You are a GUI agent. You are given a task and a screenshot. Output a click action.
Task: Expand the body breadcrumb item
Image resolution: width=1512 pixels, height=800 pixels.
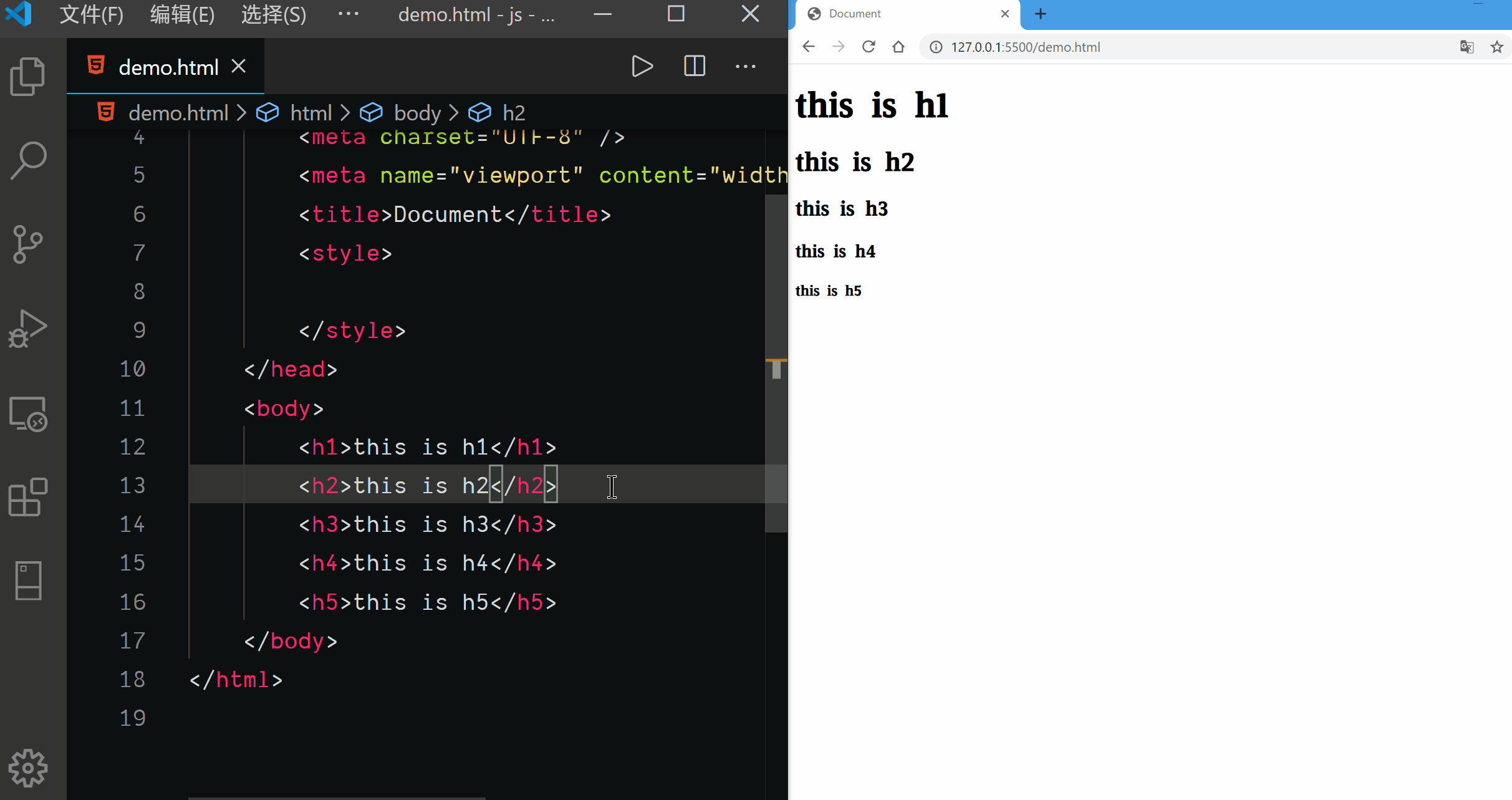[417, 113]
